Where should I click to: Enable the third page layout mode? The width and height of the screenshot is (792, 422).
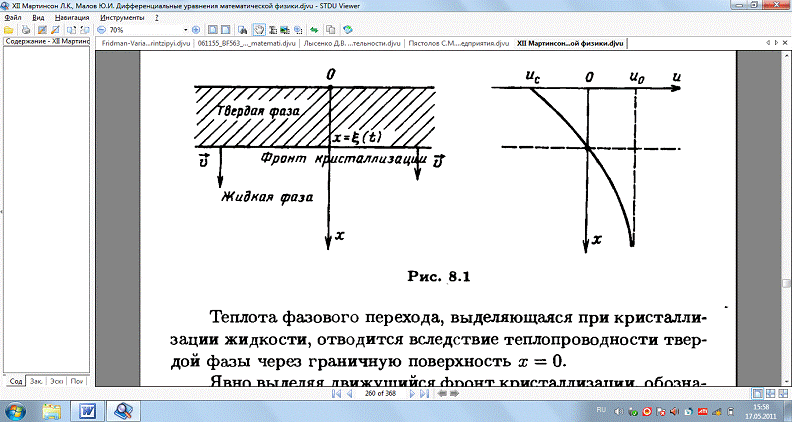click(x=782, y=393)
